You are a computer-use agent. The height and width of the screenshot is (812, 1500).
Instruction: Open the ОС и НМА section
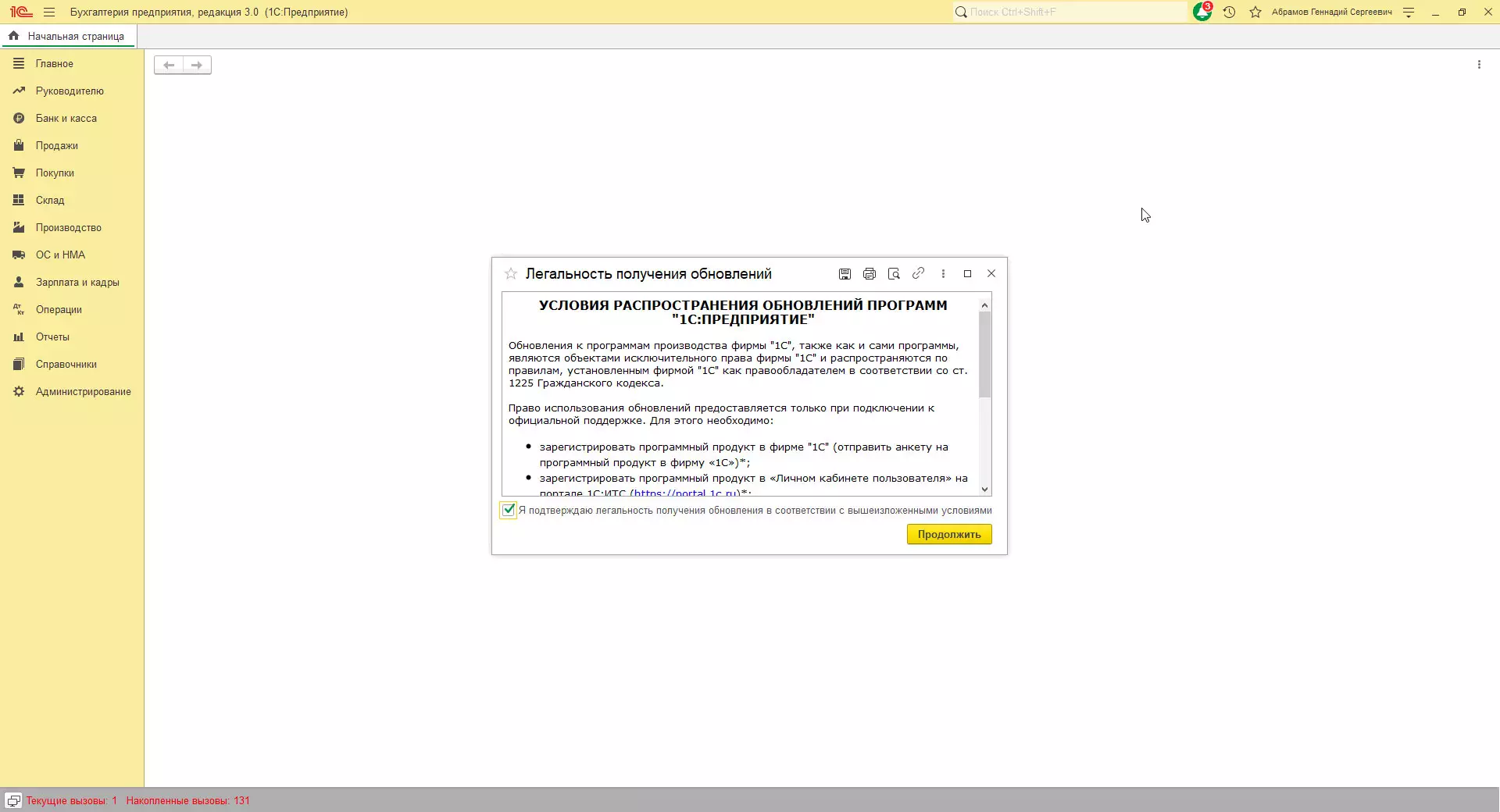point(72,255)
